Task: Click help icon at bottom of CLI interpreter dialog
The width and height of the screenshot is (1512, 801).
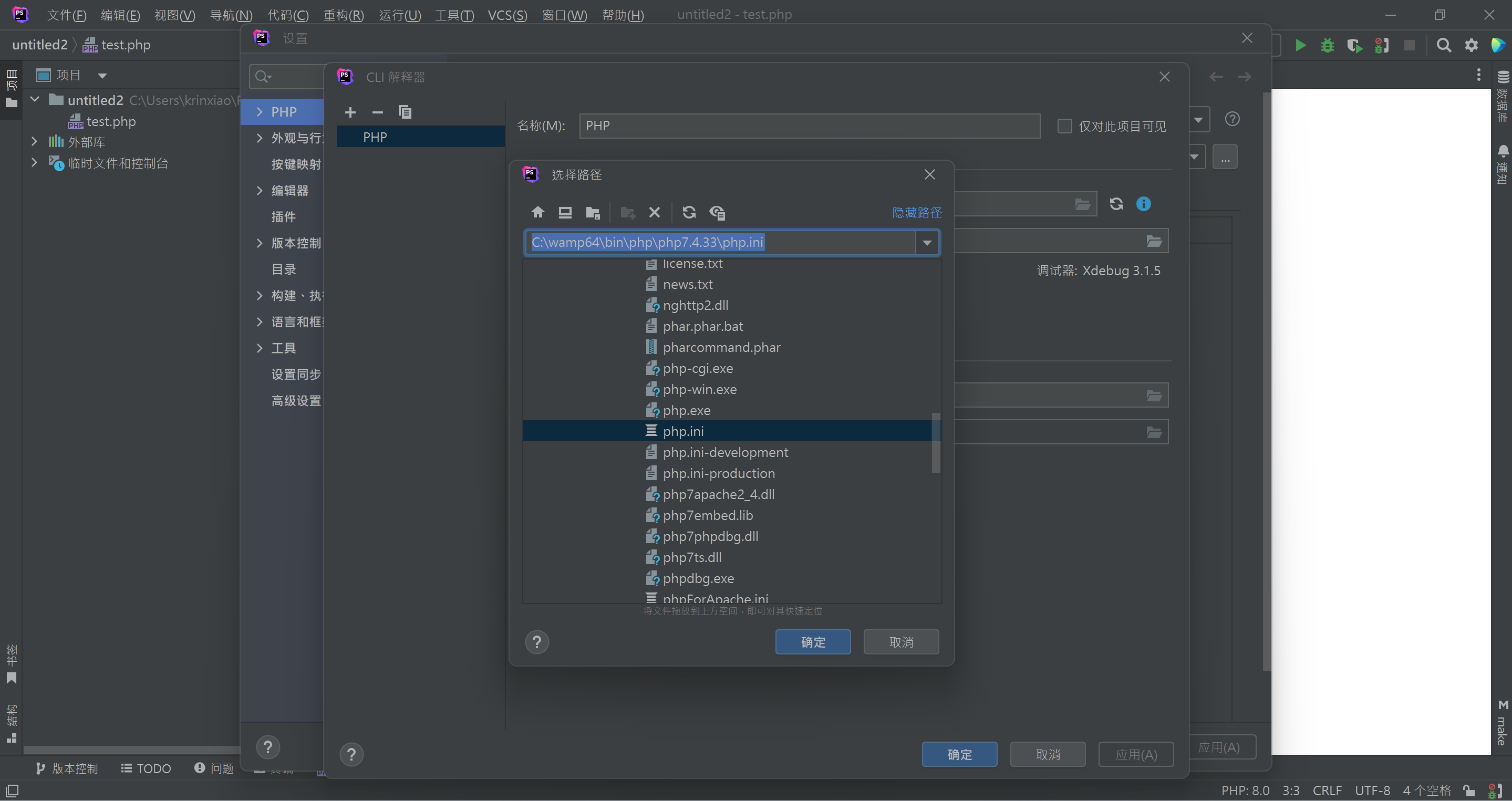Action: (x=351, y=755)
